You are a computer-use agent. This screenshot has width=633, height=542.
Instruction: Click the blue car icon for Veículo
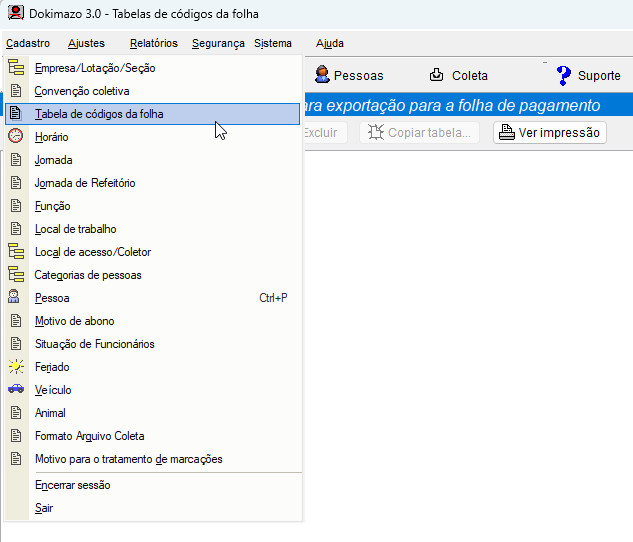(16, 390)
